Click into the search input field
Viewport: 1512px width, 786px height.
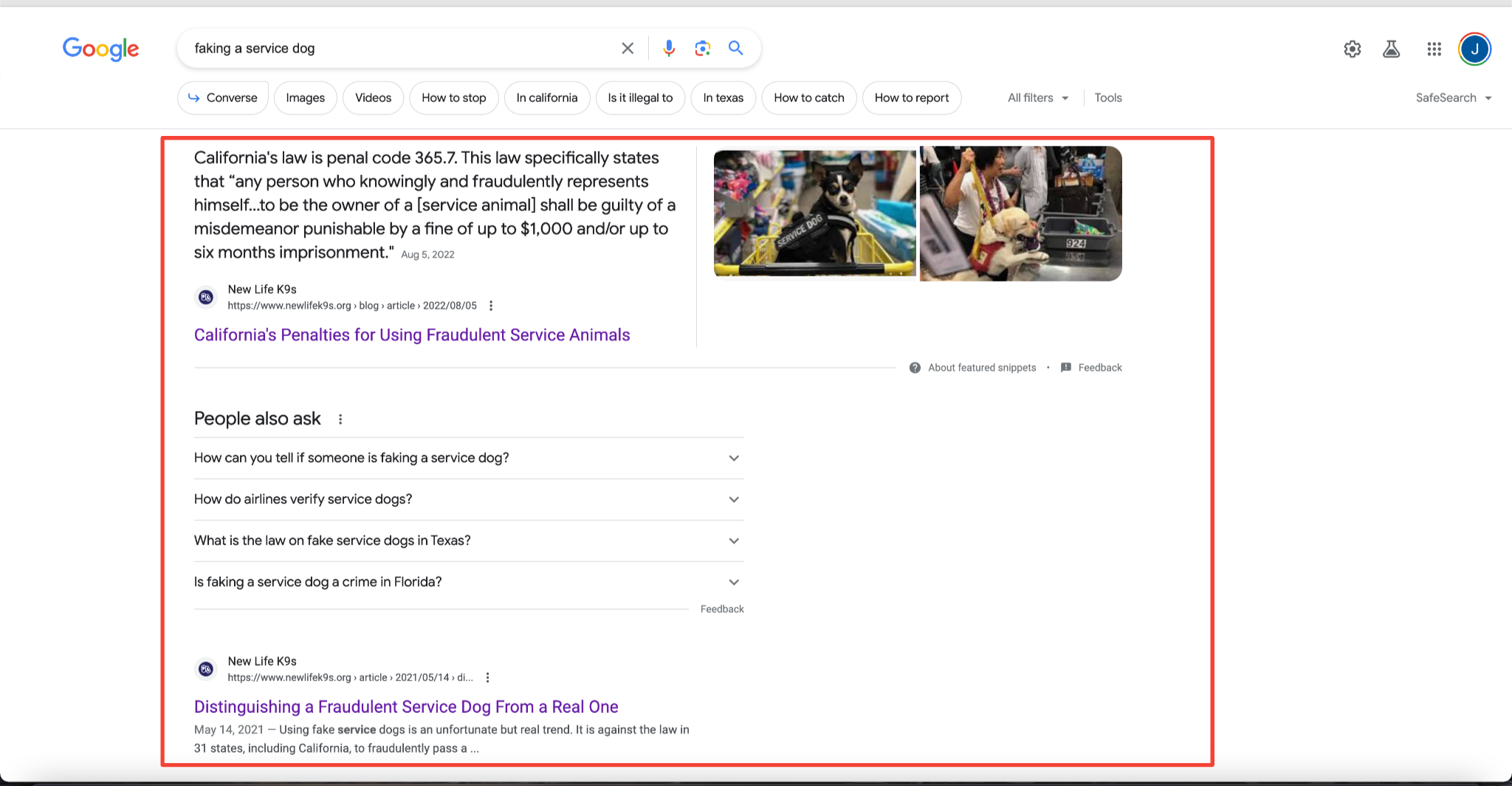[x=399, y=48]
